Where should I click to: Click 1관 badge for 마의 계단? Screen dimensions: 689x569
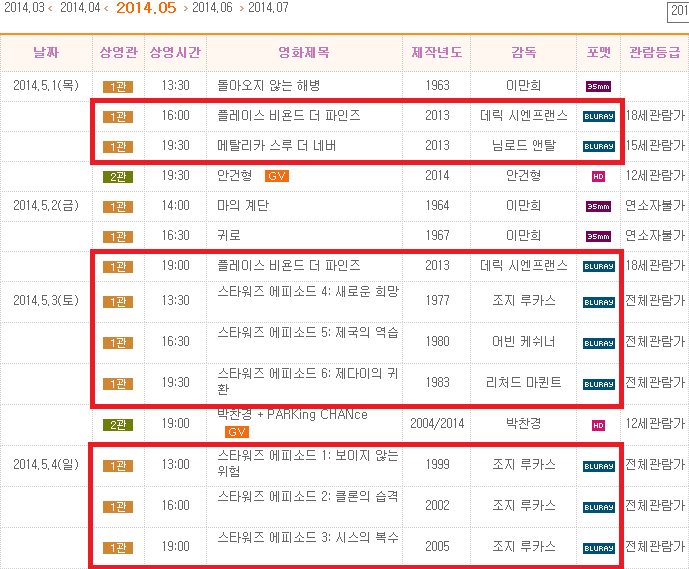[118, 207]
